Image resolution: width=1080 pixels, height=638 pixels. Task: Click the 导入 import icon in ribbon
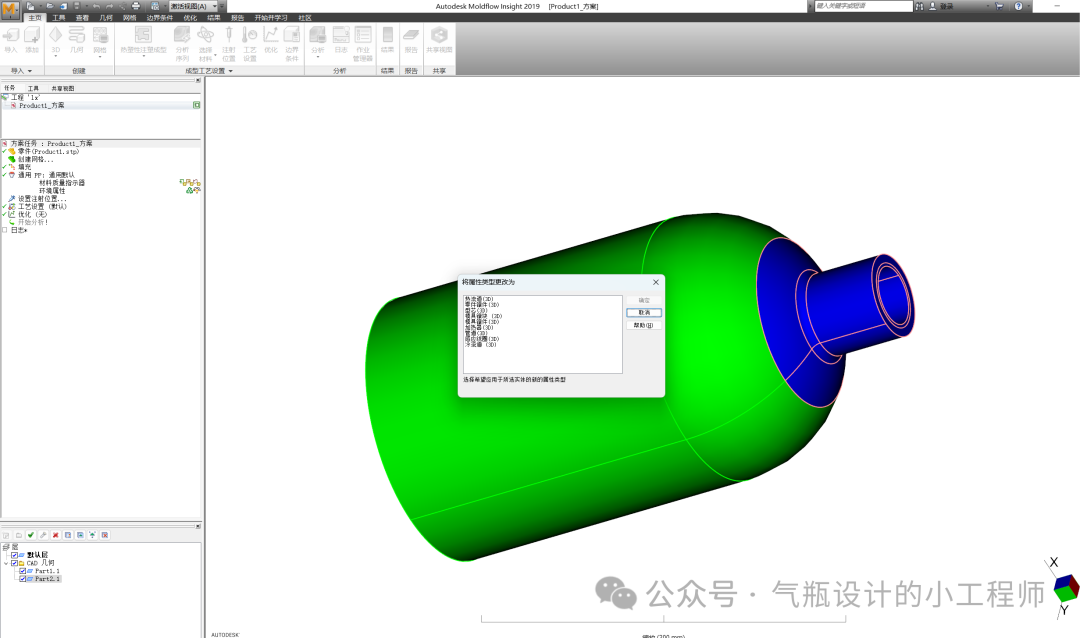[x=11, y=35]
